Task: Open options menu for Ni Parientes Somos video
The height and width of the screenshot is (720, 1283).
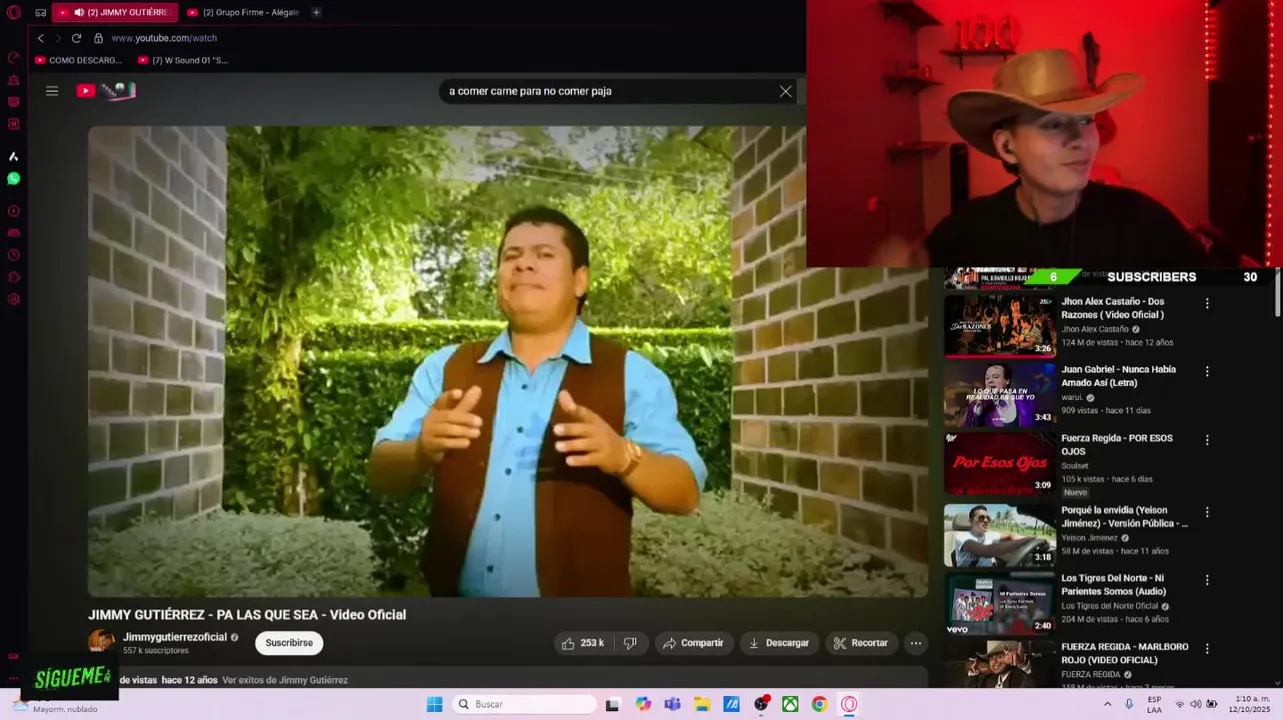Action: (x=1207, y=580)
